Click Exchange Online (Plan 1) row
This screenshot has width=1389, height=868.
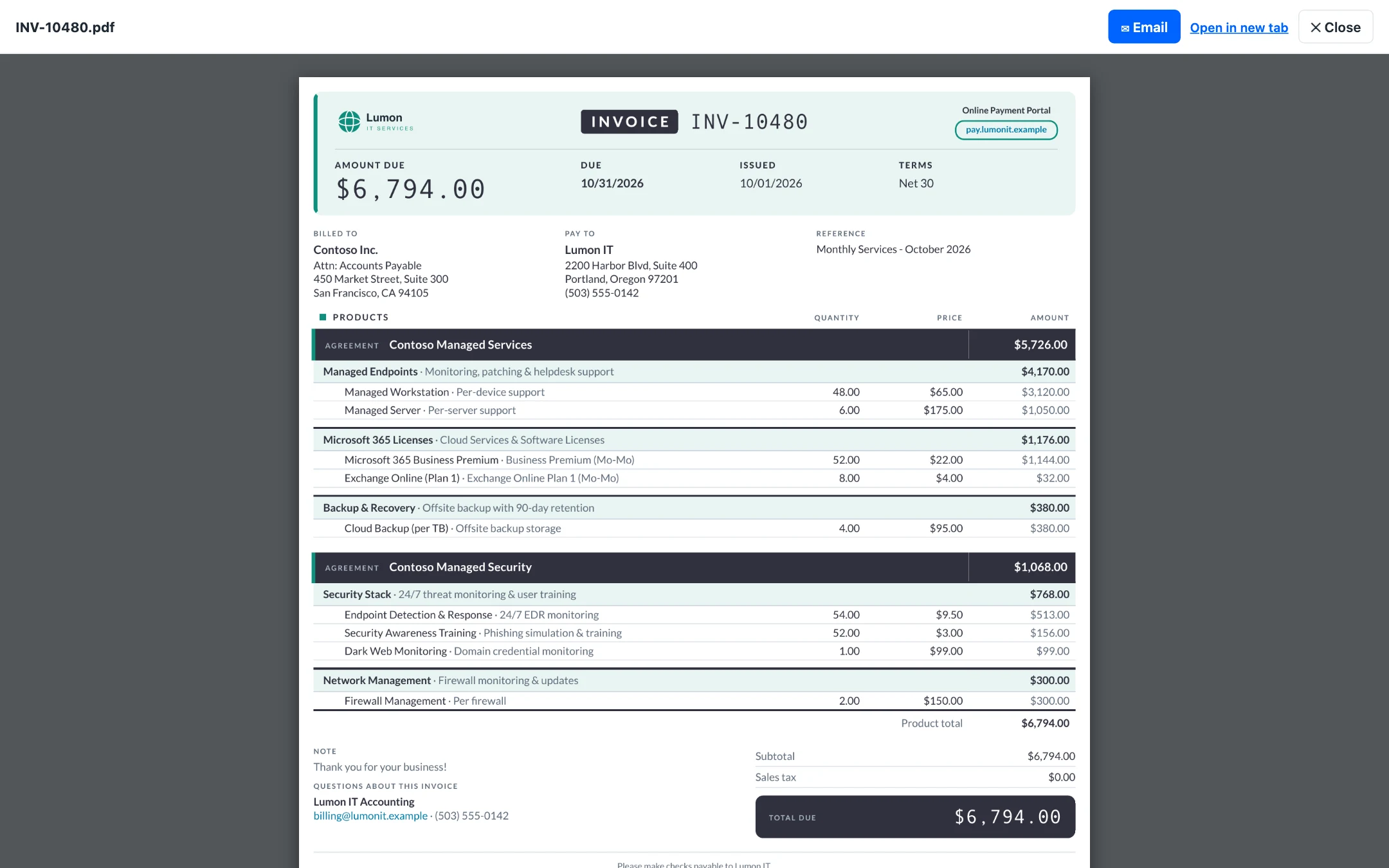694,478
